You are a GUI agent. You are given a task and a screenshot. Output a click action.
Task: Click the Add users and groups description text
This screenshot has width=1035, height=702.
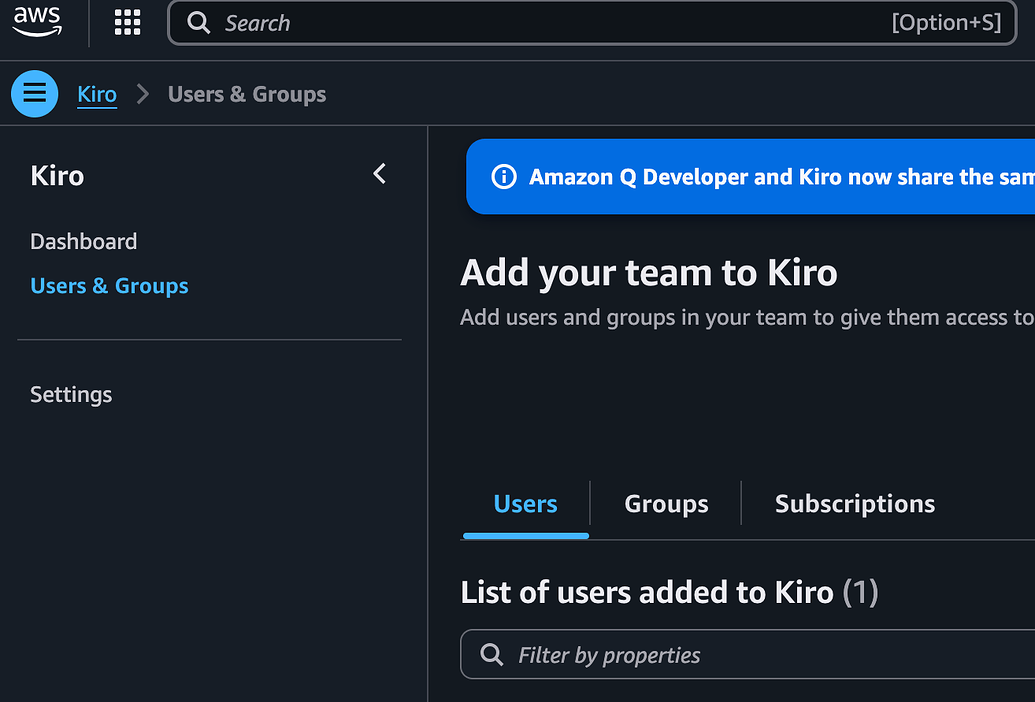747,317
